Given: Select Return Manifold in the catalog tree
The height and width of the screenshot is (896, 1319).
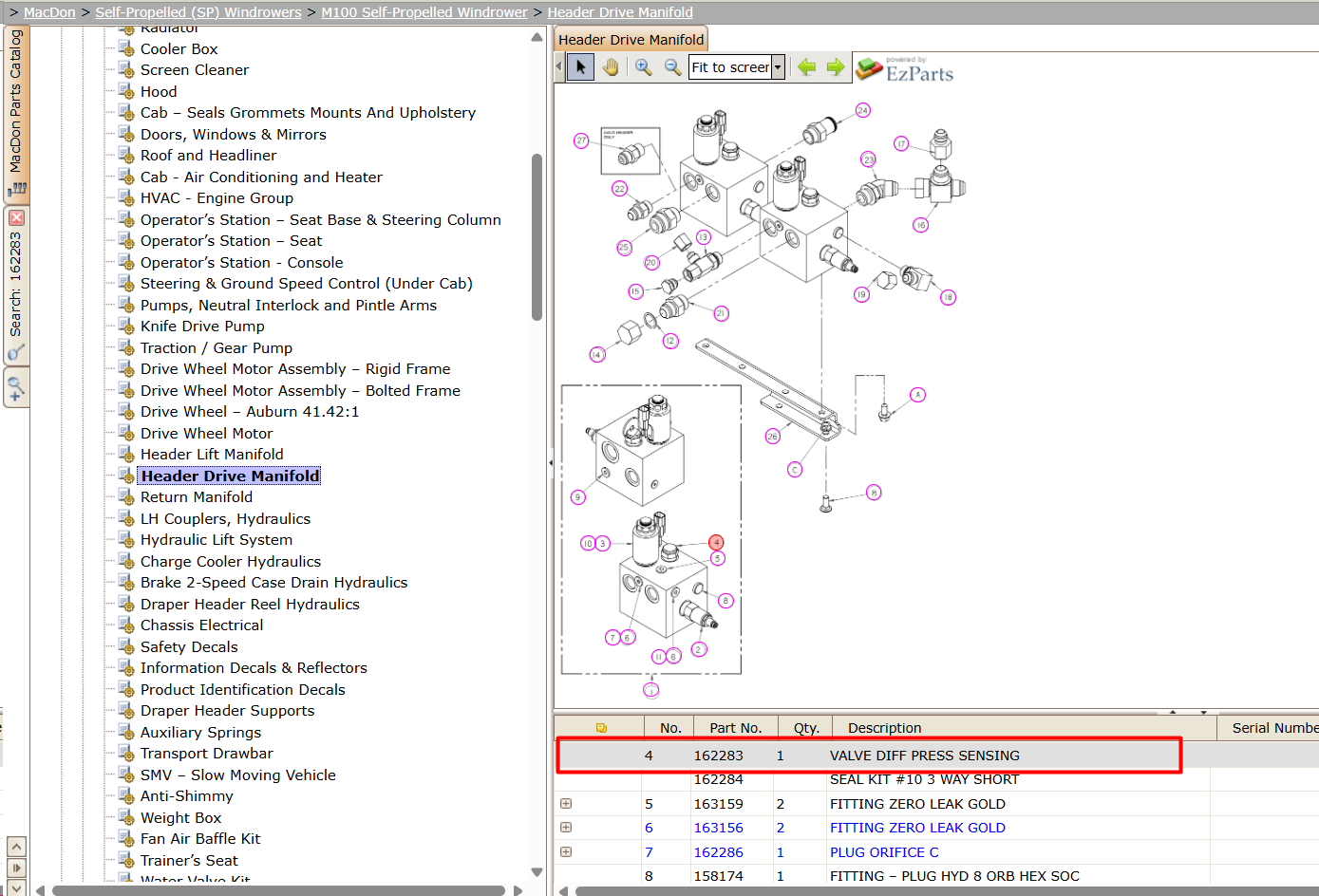Looking at the screenshot, I should [197, 497].
